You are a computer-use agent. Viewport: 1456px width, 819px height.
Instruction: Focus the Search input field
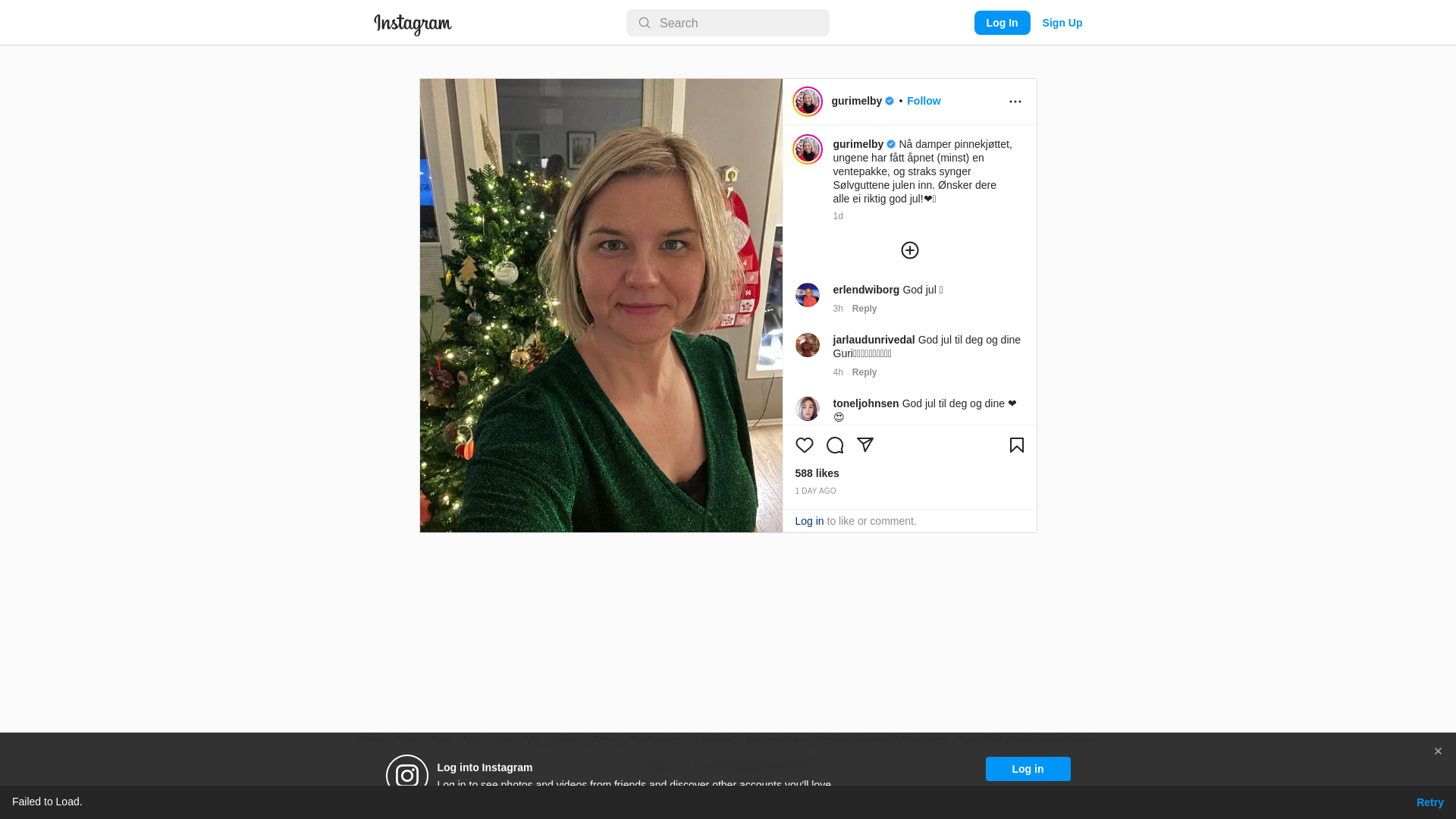point(728,23)
